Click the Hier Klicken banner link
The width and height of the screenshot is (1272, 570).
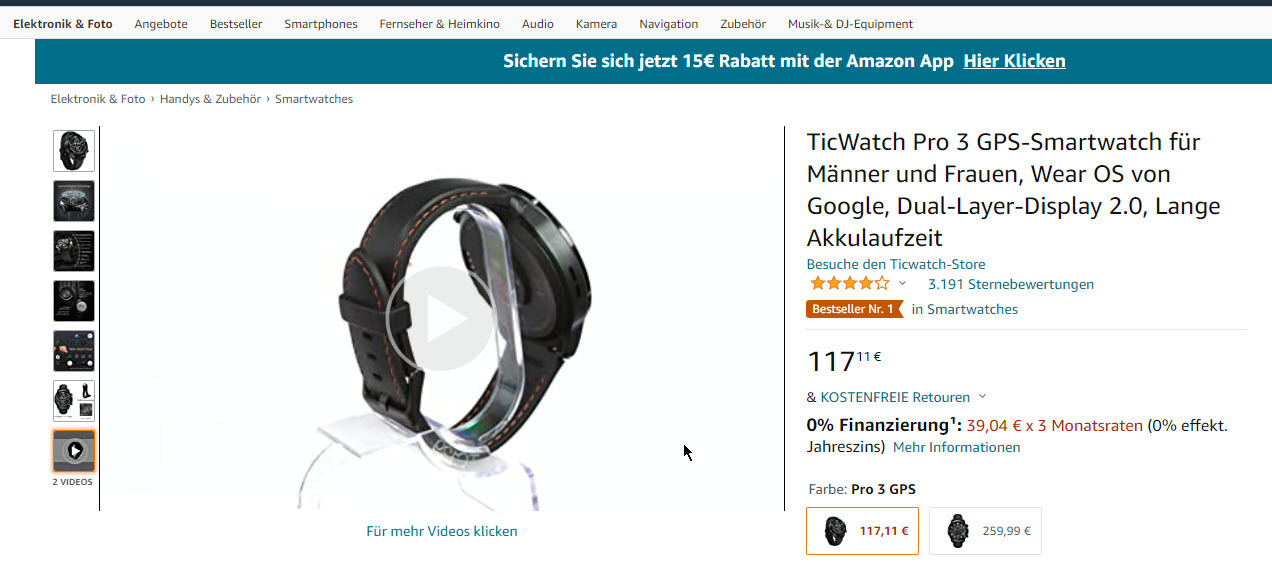(1014, 61)
